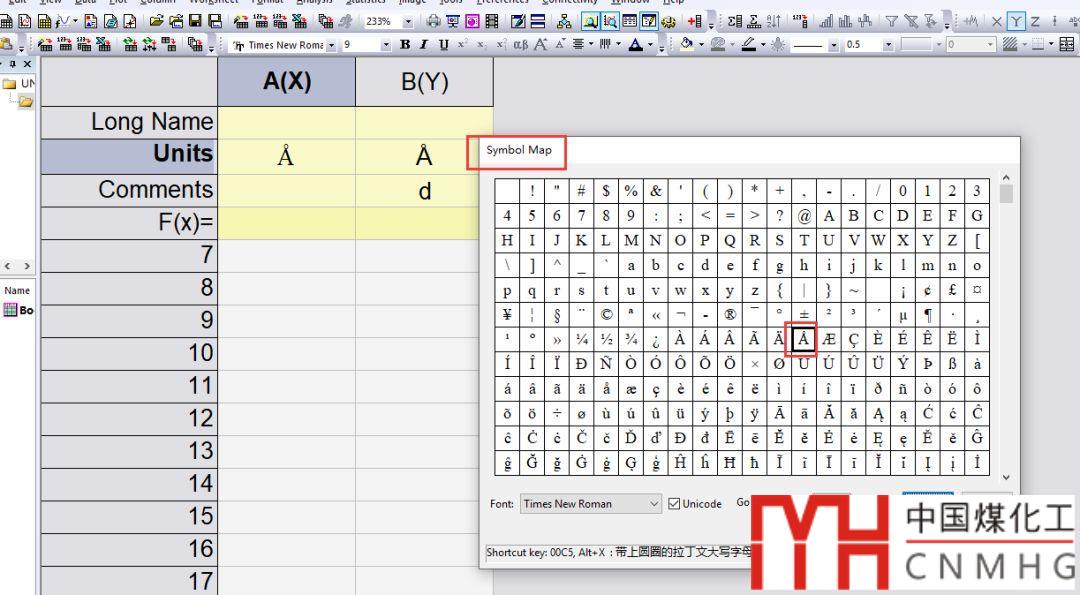Open the font size 9 dropdown

tap(386, 45)
